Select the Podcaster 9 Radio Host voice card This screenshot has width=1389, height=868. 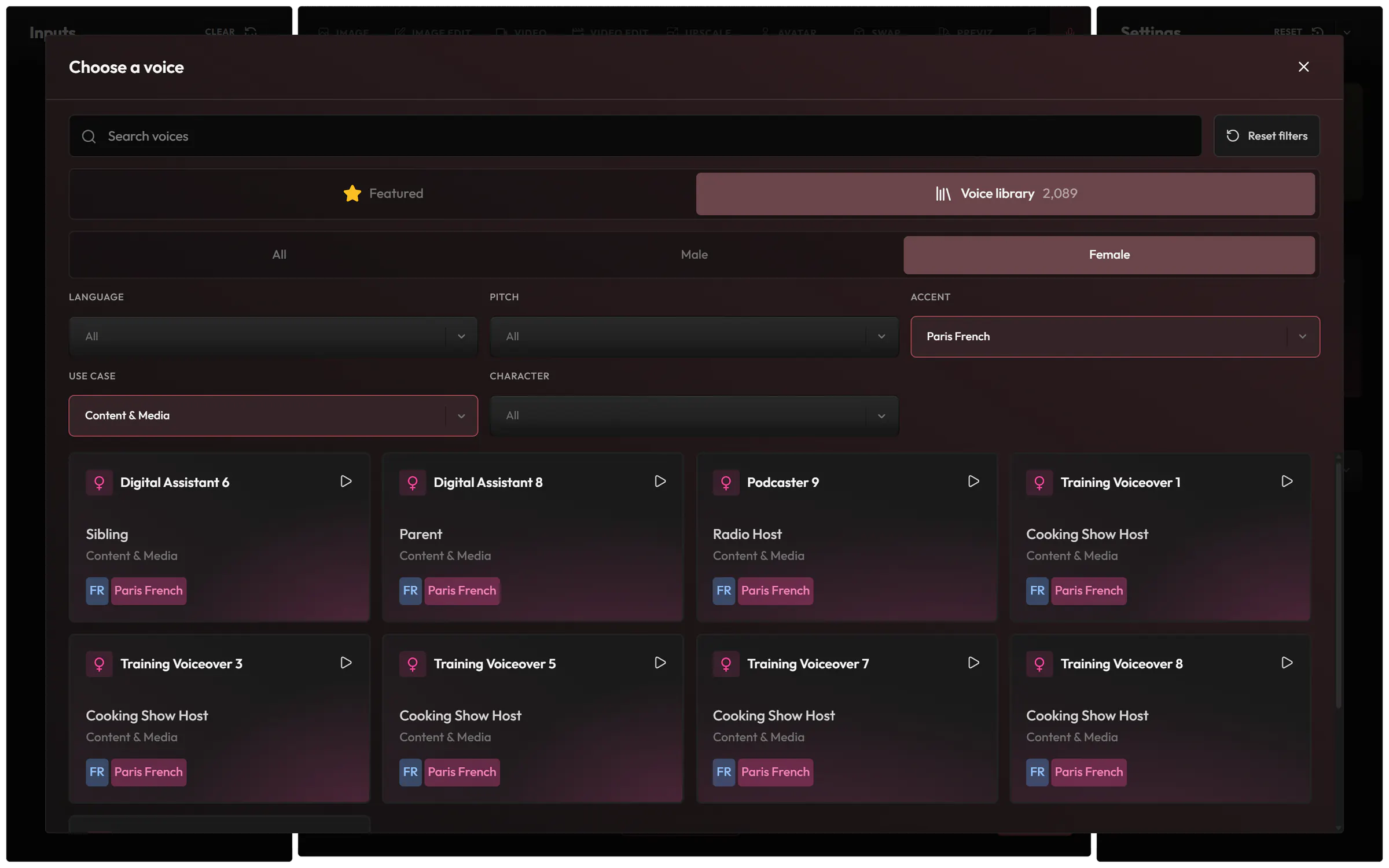847,538
